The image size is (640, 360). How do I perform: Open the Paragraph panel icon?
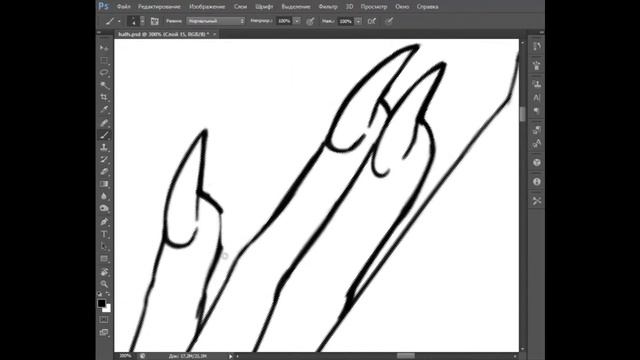(537, 111)
